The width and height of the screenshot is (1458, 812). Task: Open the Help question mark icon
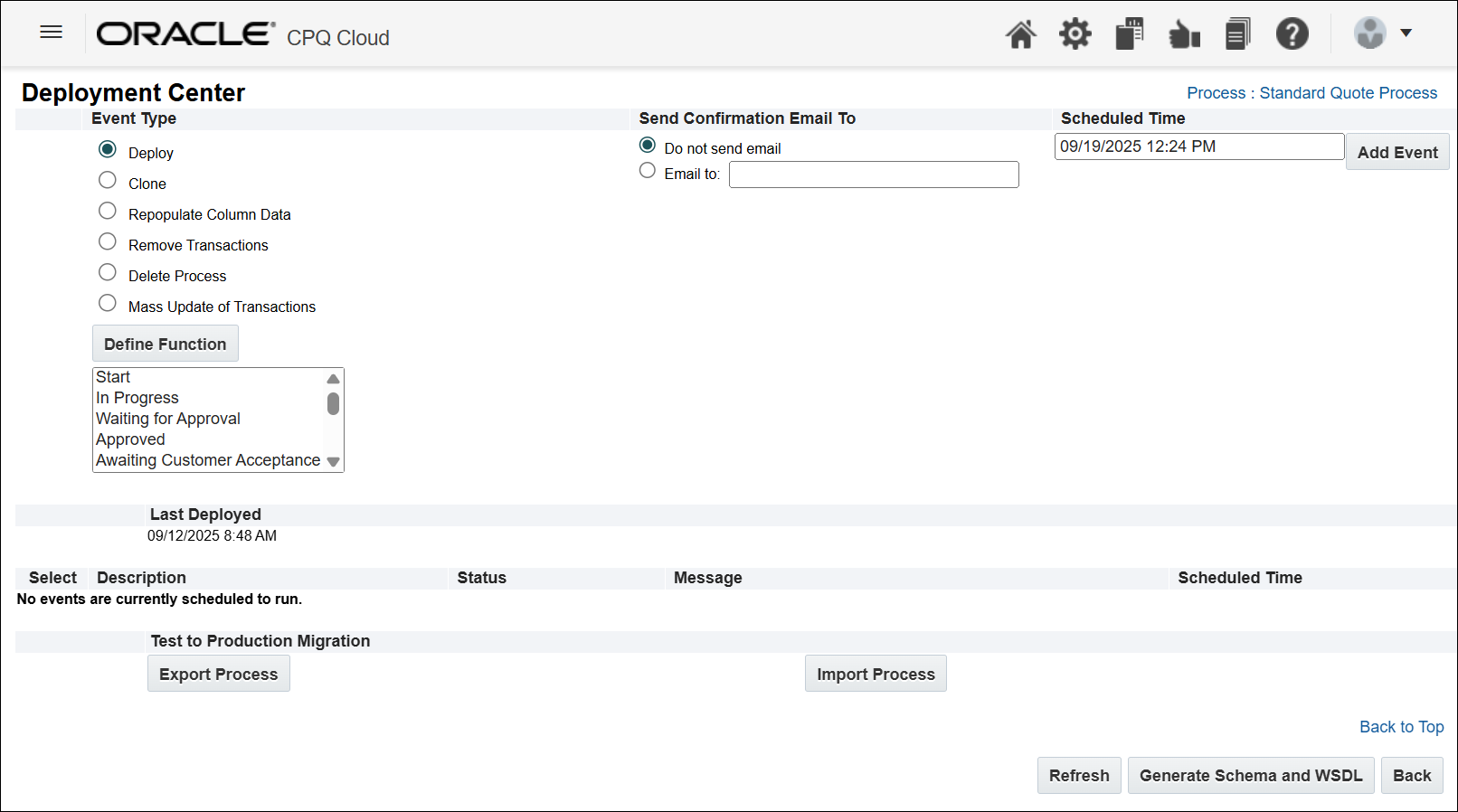tap(1292, 34)
